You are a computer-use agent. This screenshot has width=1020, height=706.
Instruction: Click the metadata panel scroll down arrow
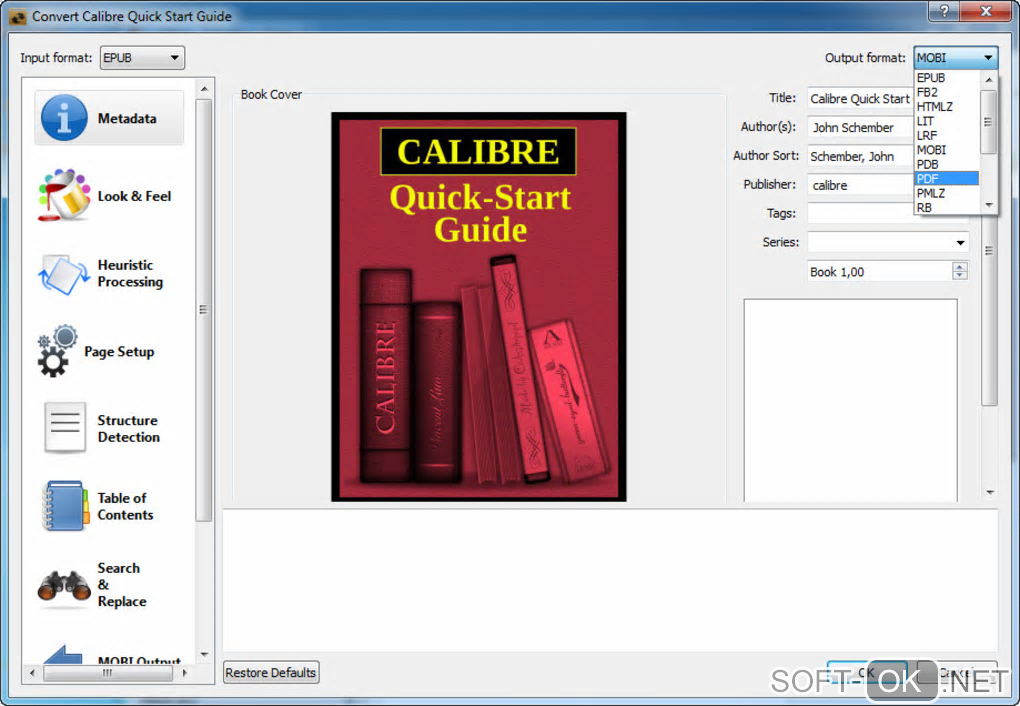point(989,493)
